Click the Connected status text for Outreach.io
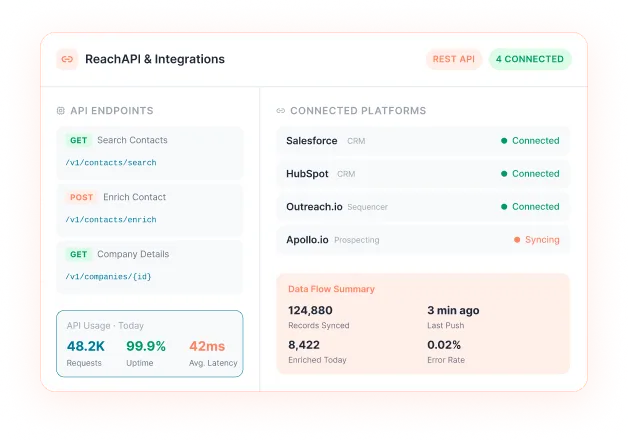Viewport: 628px width, 440px height. coord(535,207)
